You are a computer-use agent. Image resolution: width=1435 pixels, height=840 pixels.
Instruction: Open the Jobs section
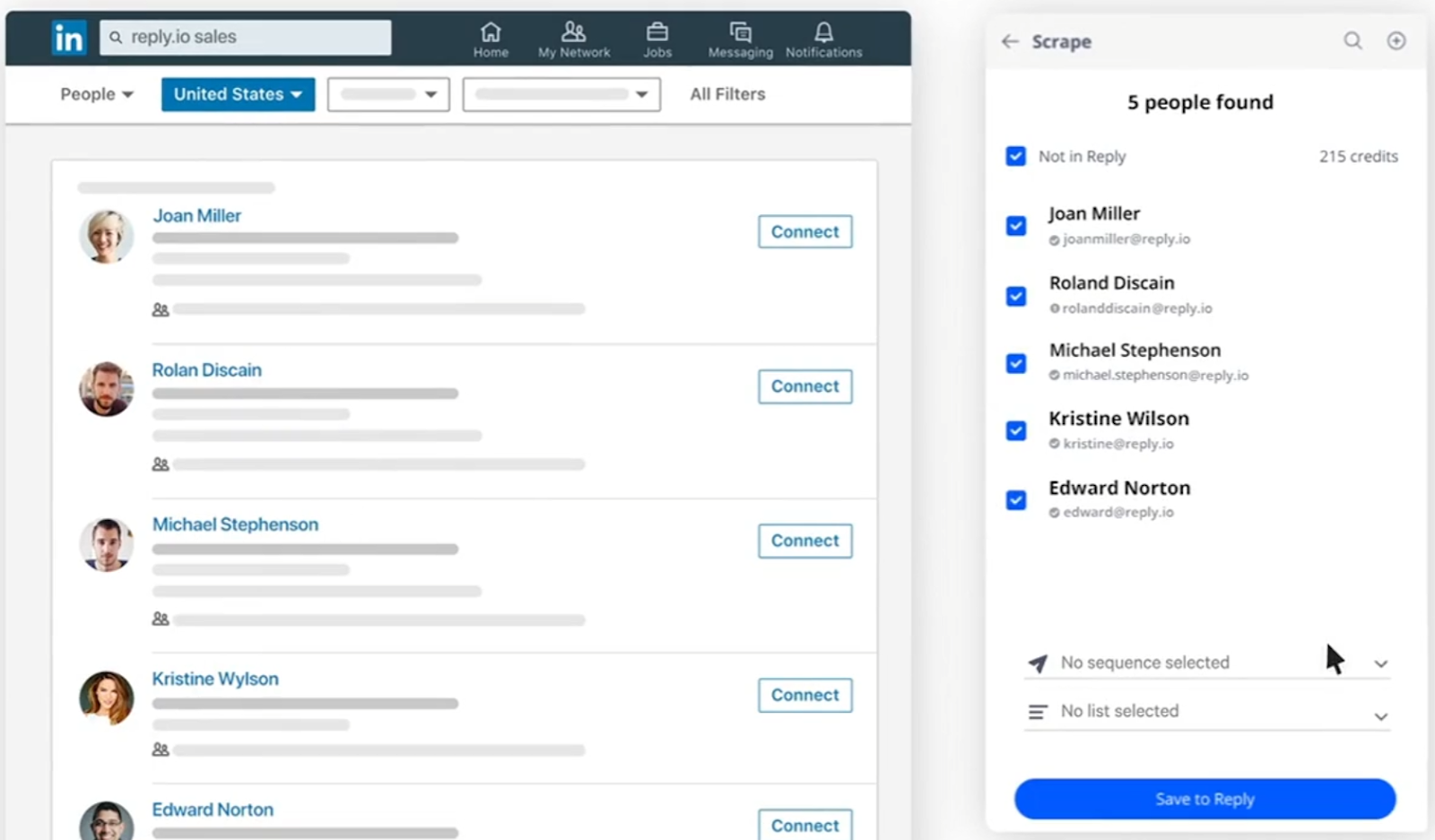pos(657,39)
